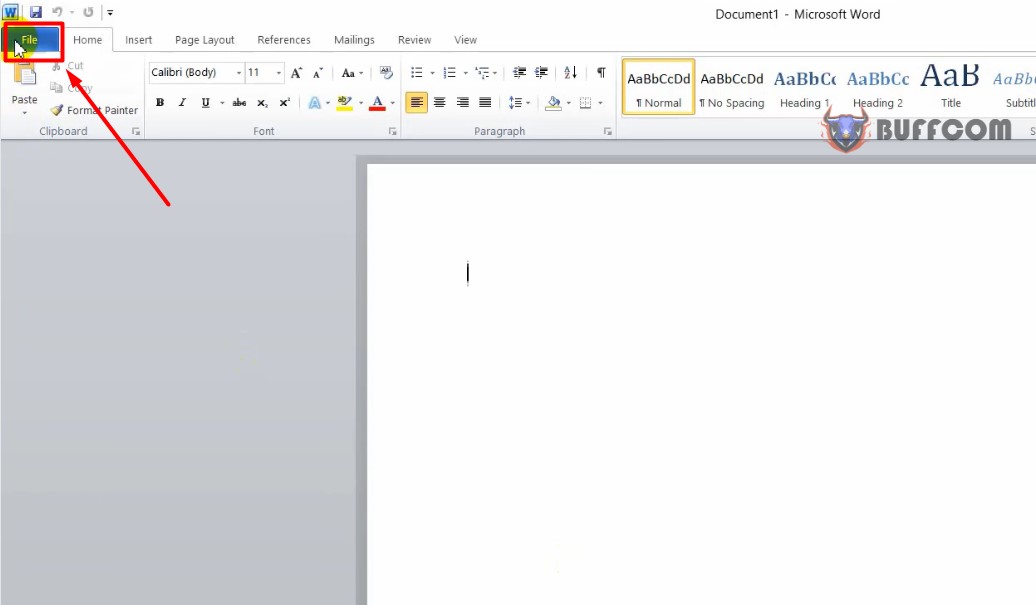Toggle superscript formatting
Image resolution: width=1036 pixels, height=605 pixels.
pos(285,102)
